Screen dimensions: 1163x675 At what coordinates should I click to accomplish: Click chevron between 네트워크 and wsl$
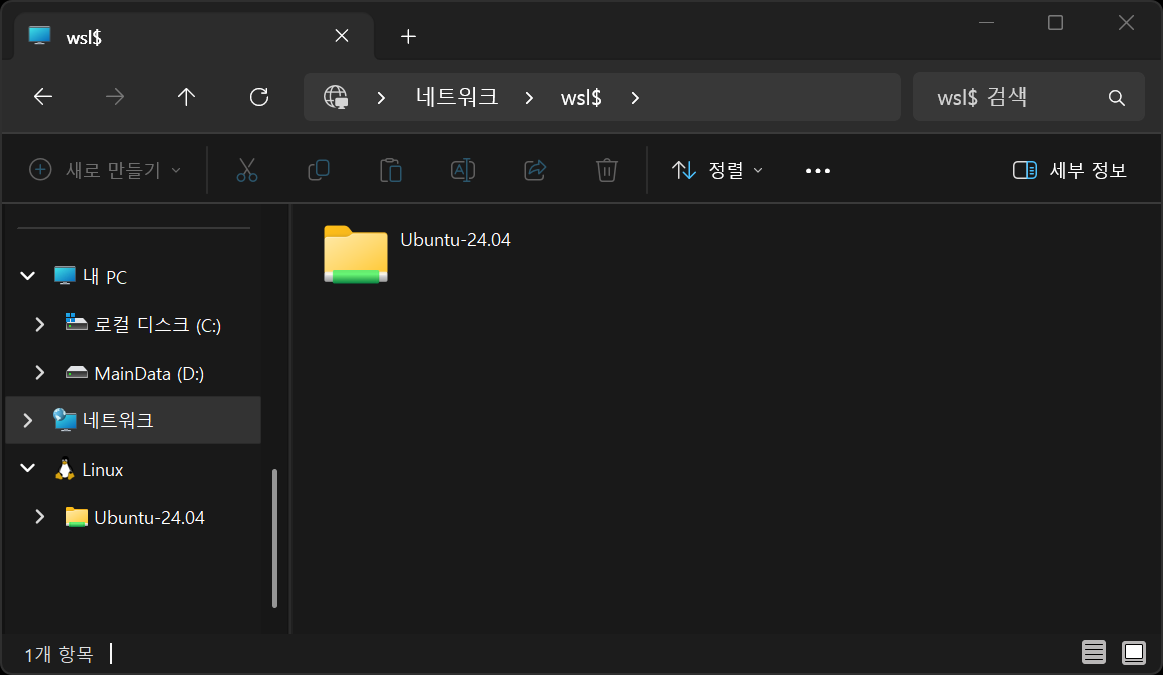[x=529, y=98]
